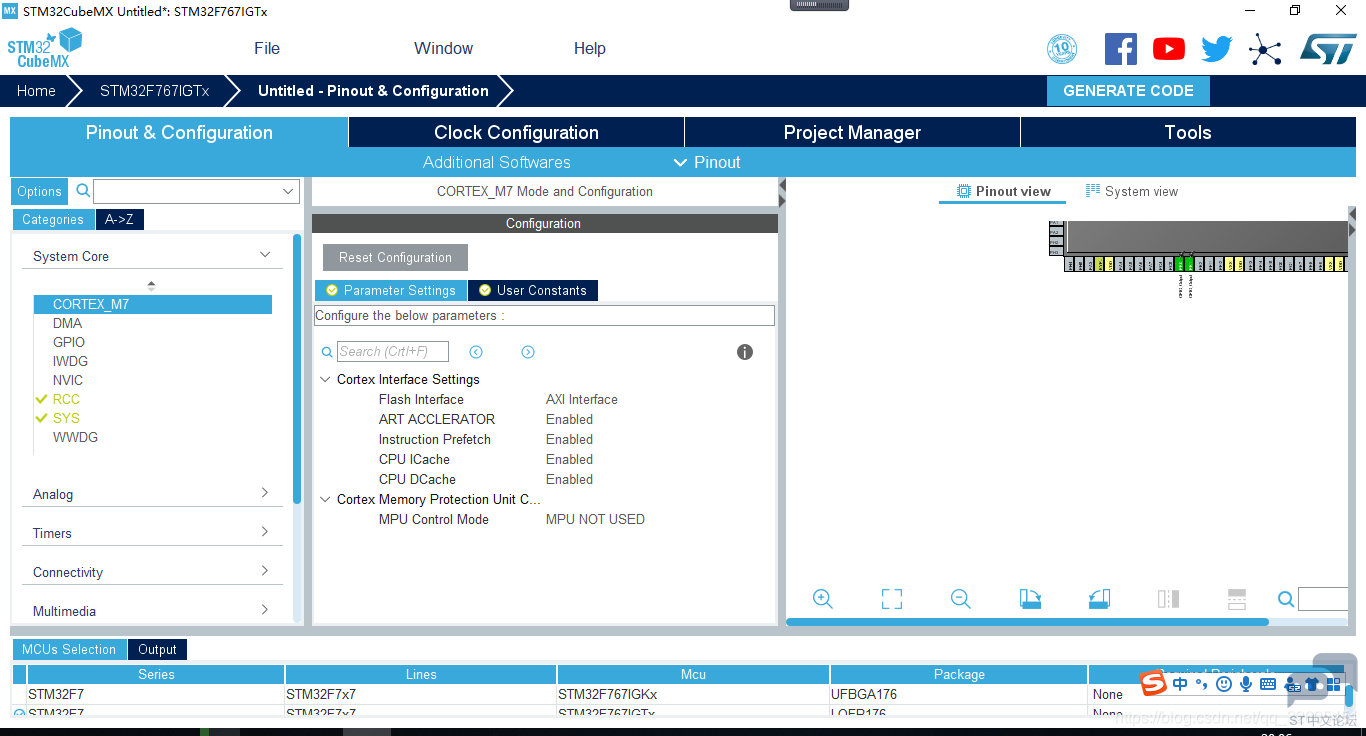Screen dimensions: 1366x736
Task: Open the Pinout dropdown menu
Action: (x=707, y=162)
